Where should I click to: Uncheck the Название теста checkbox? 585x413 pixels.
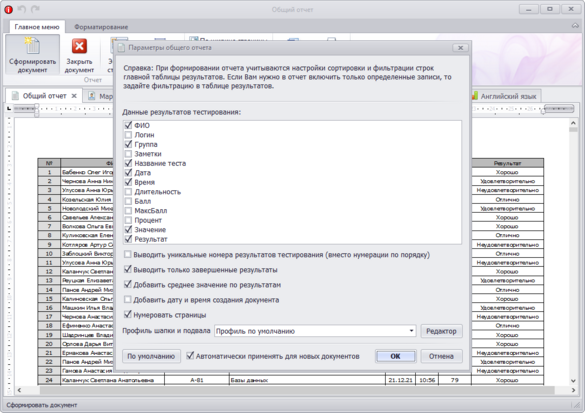(x=128, y=163)
